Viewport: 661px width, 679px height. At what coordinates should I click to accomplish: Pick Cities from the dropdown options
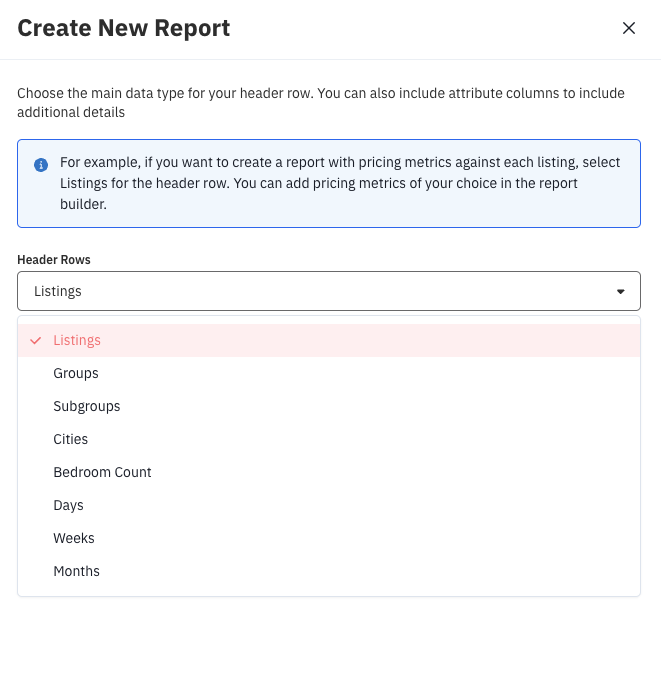[x=71, y=439]
